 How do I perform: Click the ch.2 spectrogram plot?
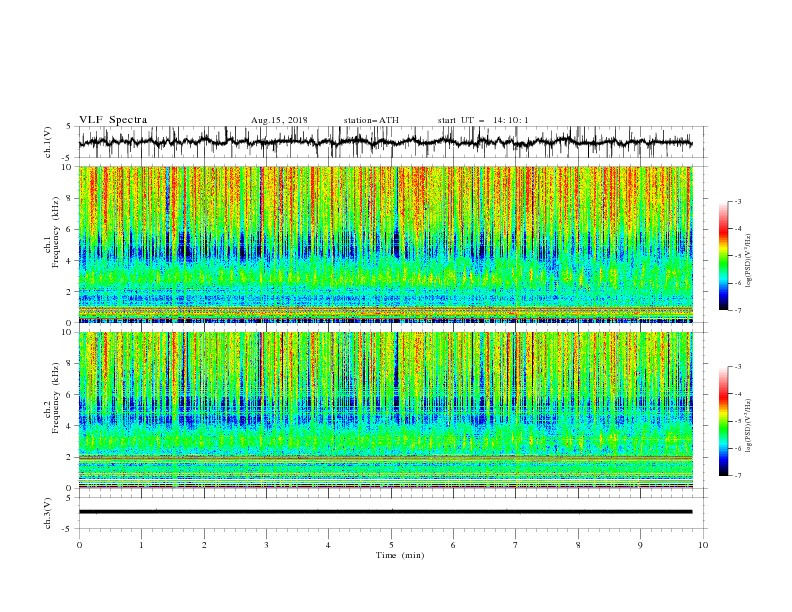[386, 410]
